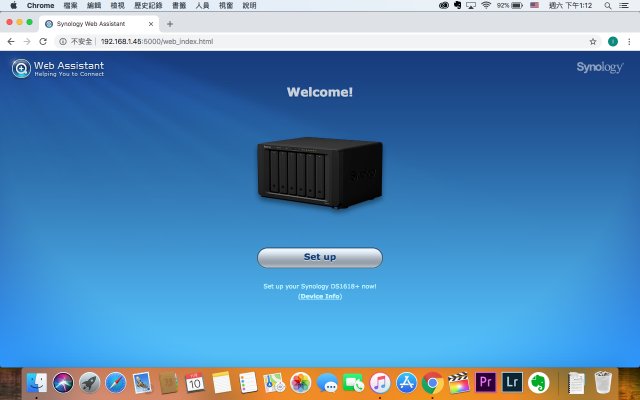
Task: Click the Synology brand logo
Action: point(600,67)
